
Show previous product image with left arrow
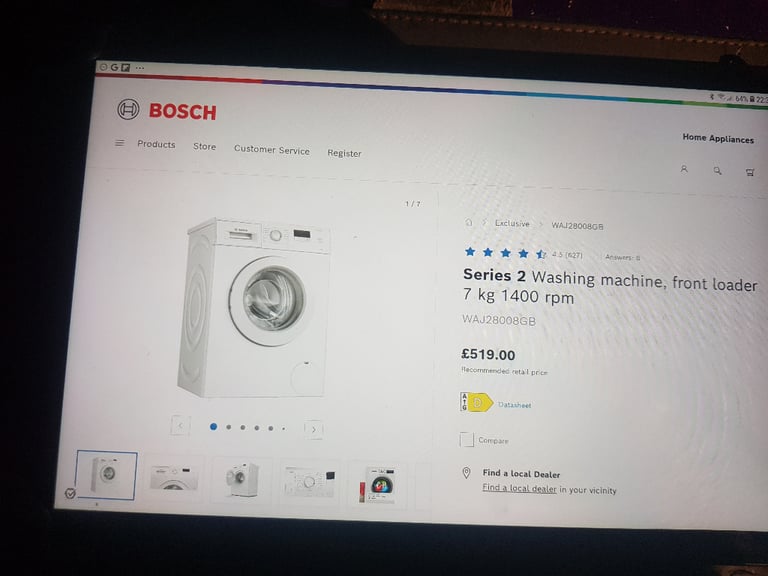point(180,425)
